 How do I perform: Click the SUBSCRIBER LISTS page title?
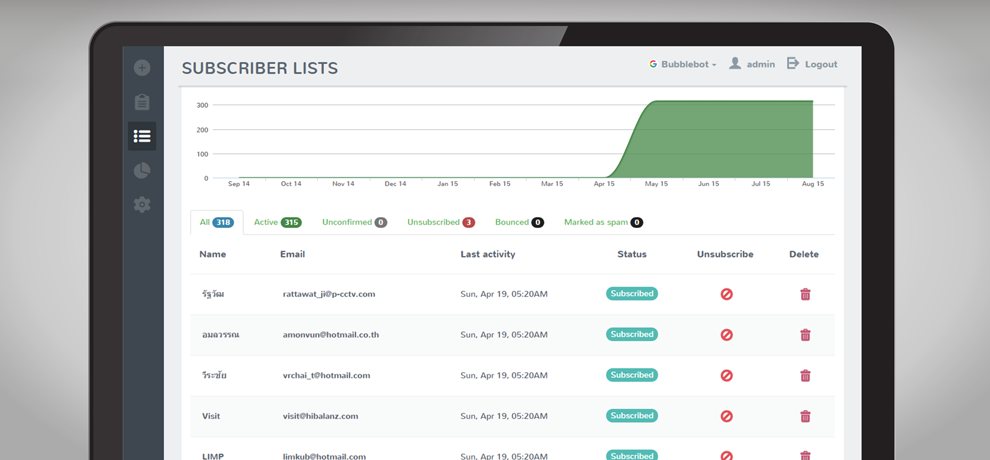pyautogui.click(x=260, y=68)
